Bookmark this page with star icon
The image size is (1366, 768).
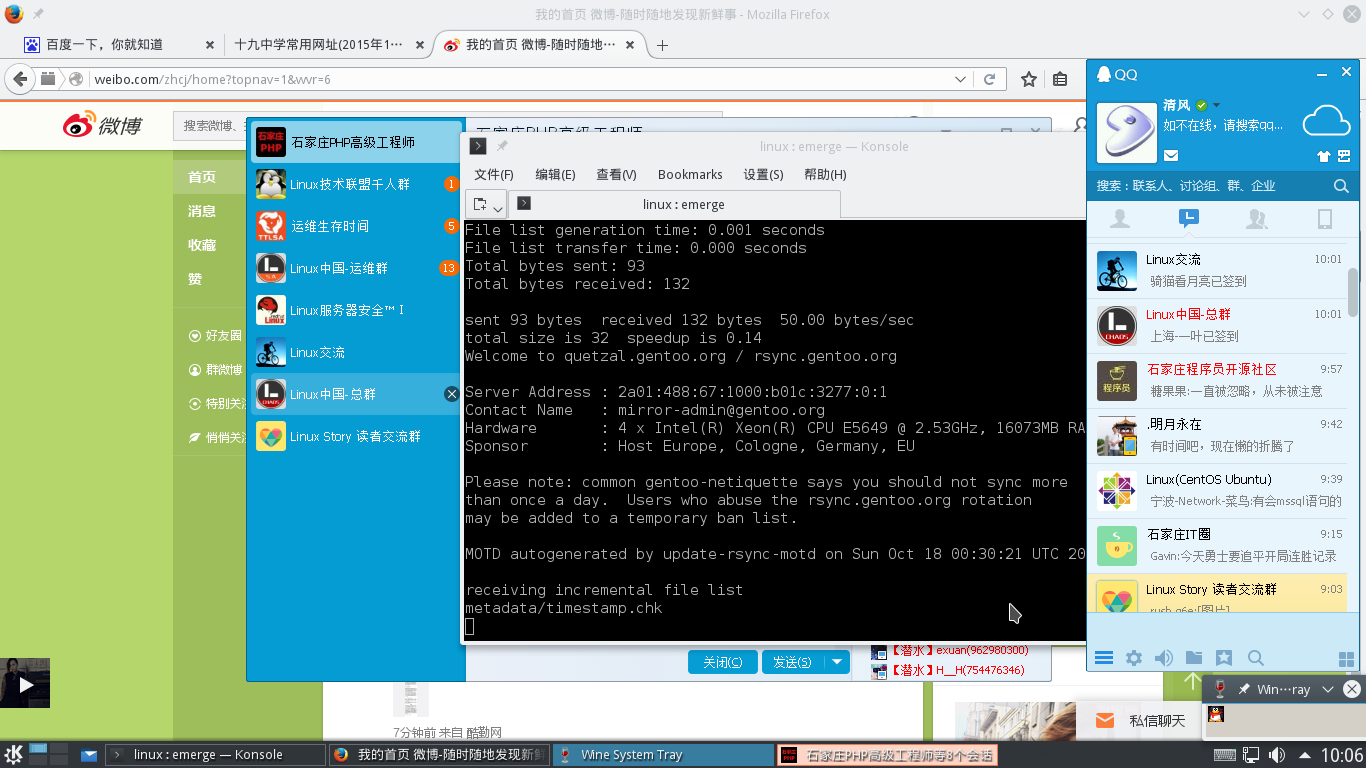1028,79
